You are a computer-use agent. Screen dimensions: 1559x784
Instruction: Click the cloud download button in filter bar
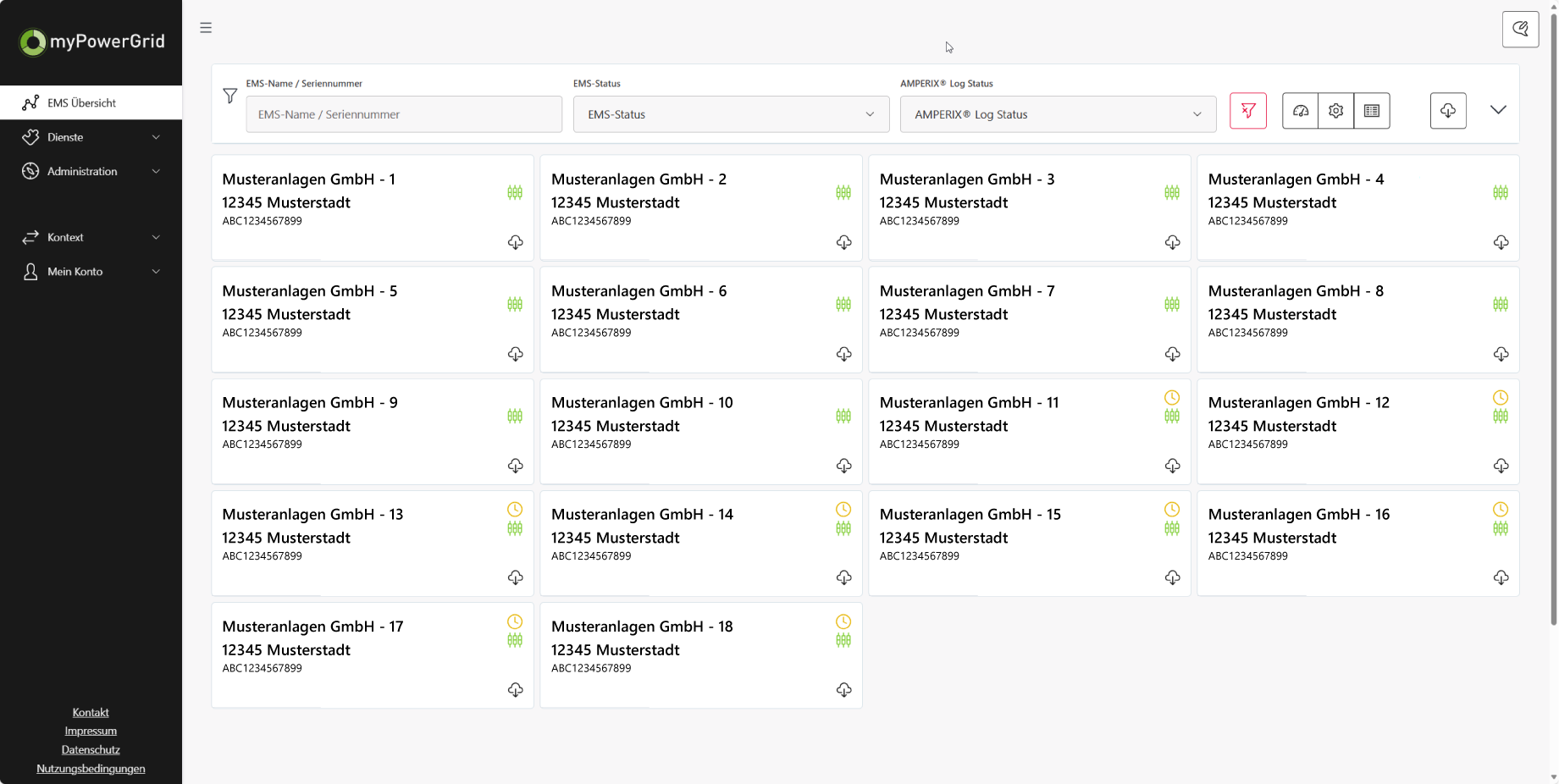pos(1448,111)
